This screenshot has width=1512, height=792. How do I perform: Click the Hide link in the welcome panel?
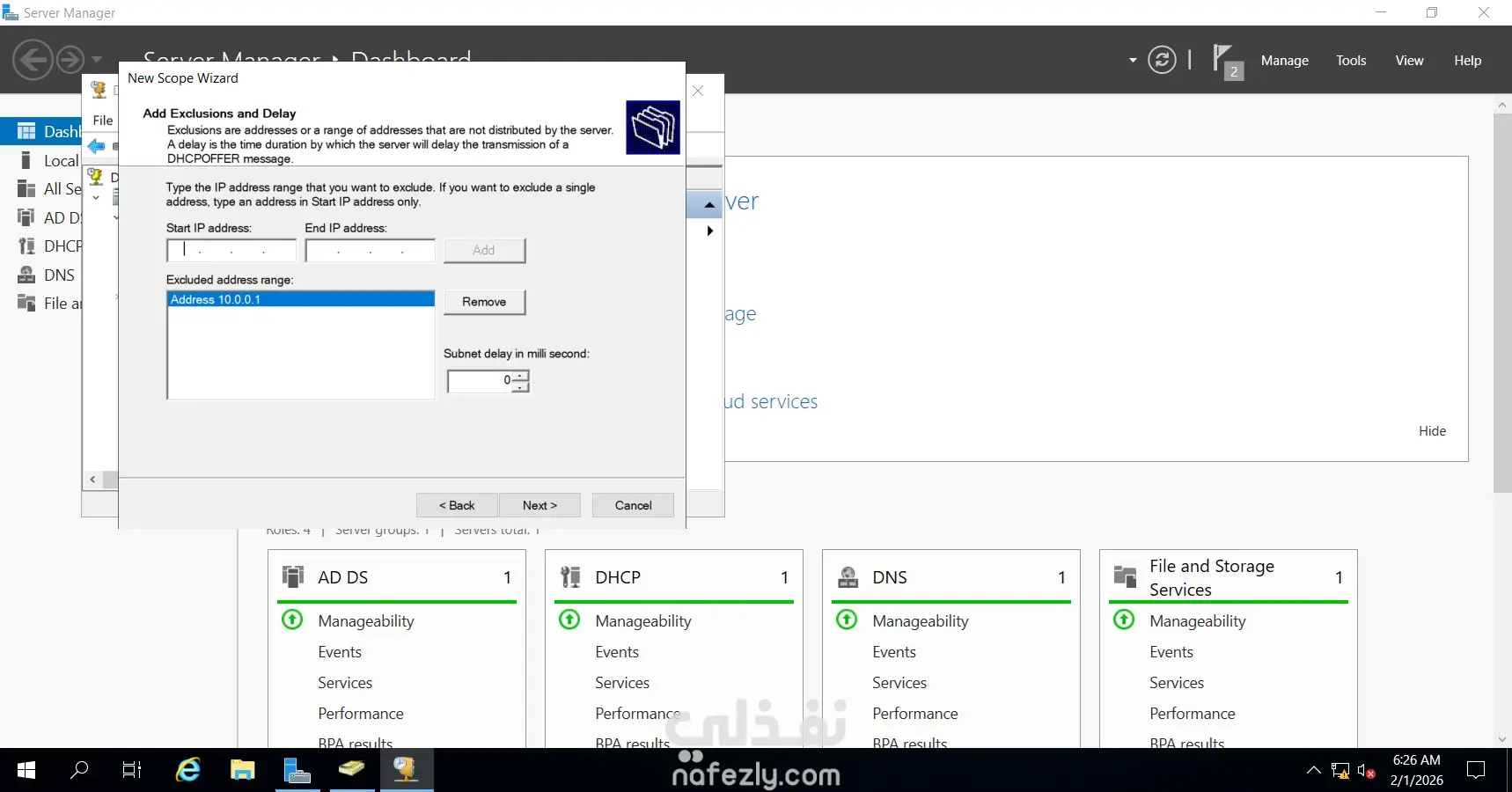[x=1432, y=431]
